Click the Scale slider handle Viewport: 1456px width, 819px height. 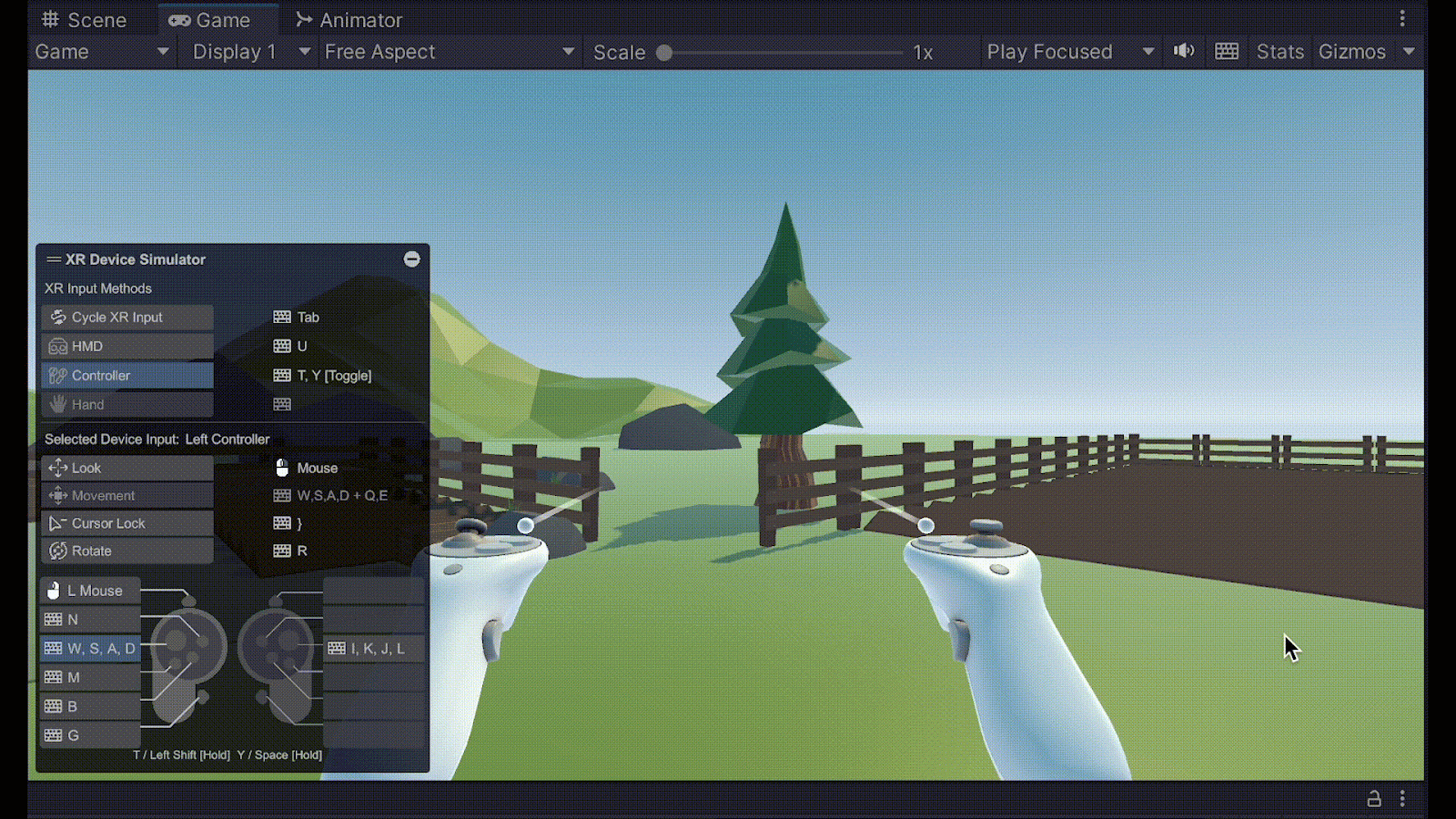click(664, 53)
